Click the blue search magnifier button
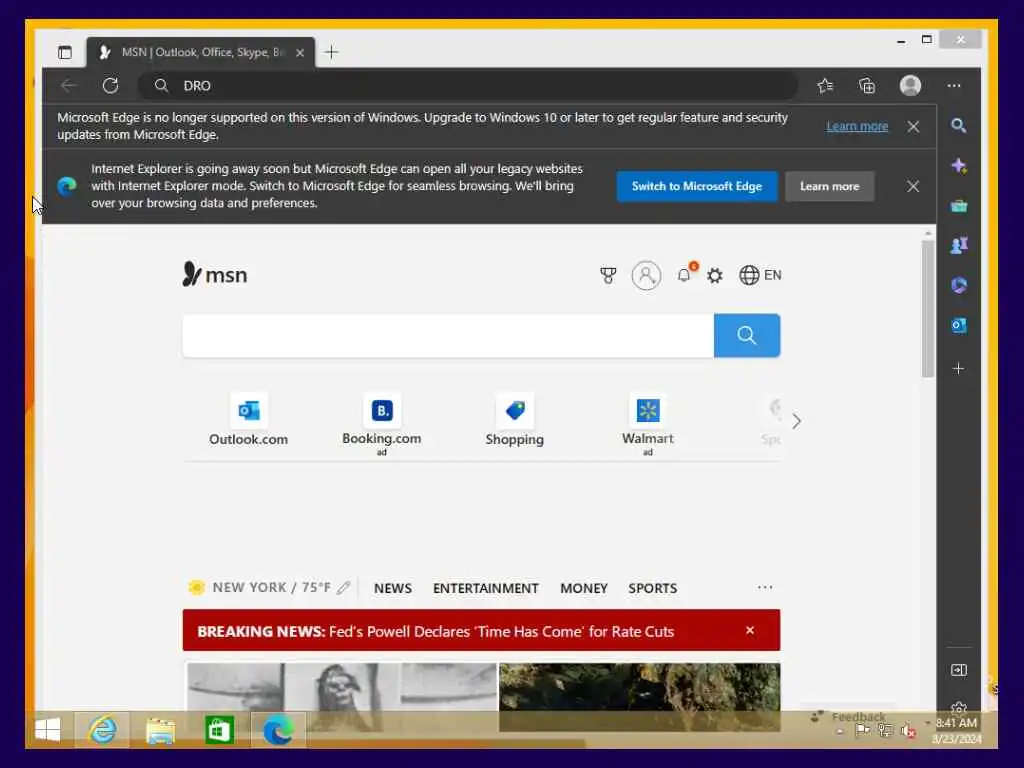This screenshot has width=1024, height=768. (x=746, y=336)
